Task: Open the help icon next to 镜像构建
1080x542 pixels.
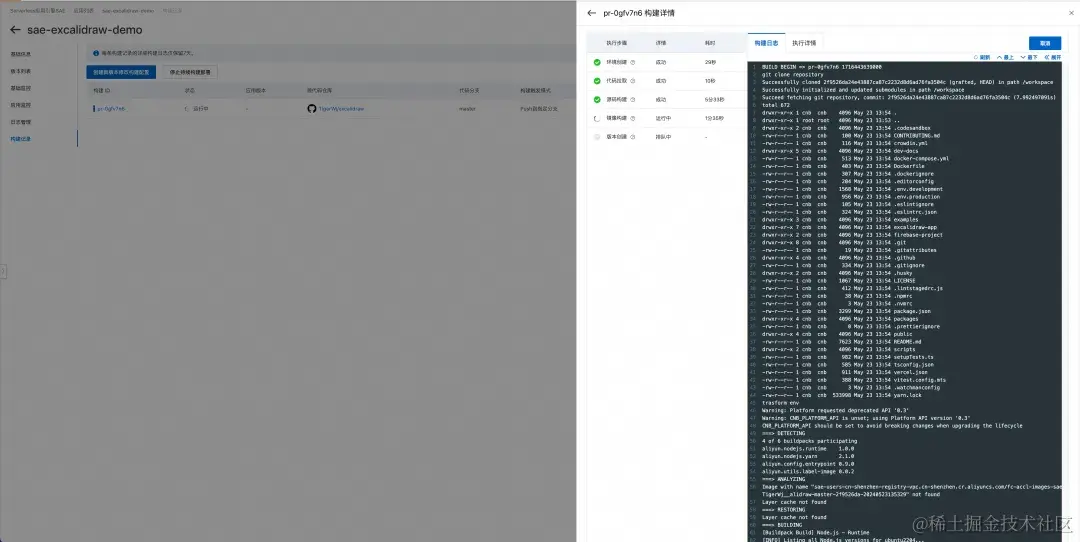Action: 632,118
